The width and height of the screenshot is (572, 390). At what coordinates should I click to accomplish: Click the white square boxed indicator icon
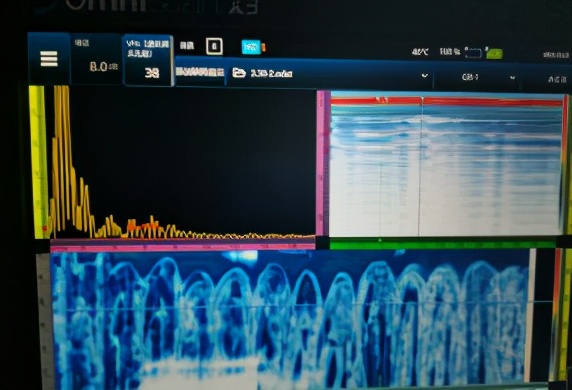click(214, 46)
